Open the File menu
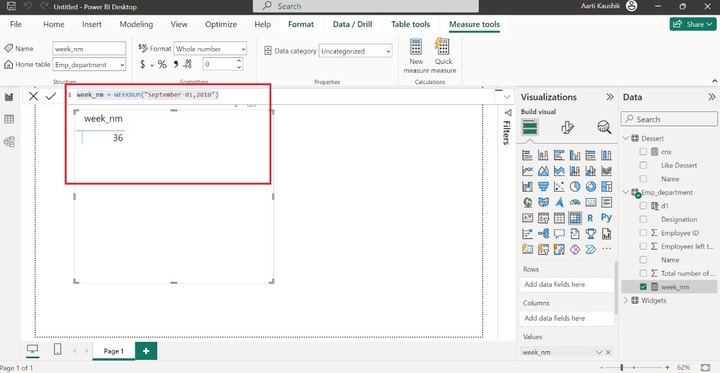This screenshot has height=373, width=720. pos(16,24)
